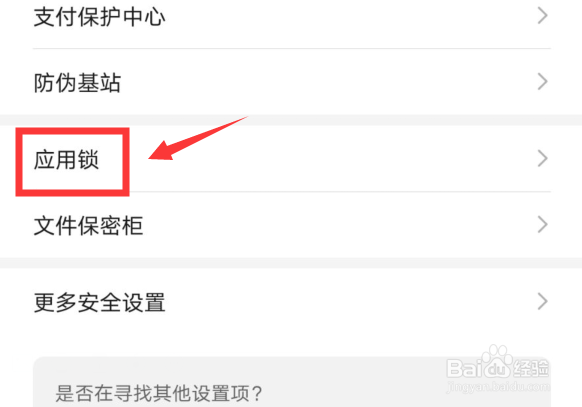
Task: Tap the chevron on the 应用锁 row
Action: [543, 158]
